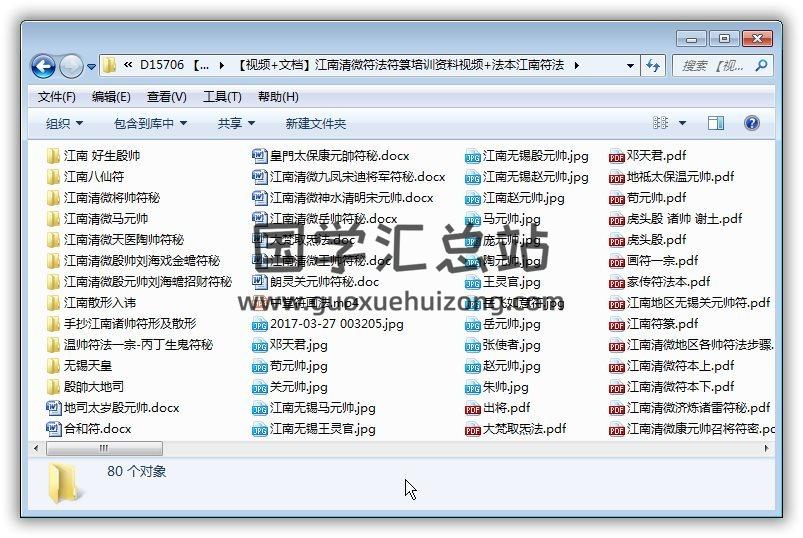Expand arrow after 江南符法 breadcrumb
This screenshot has width=803, height=538.
[x=577, y=66]
